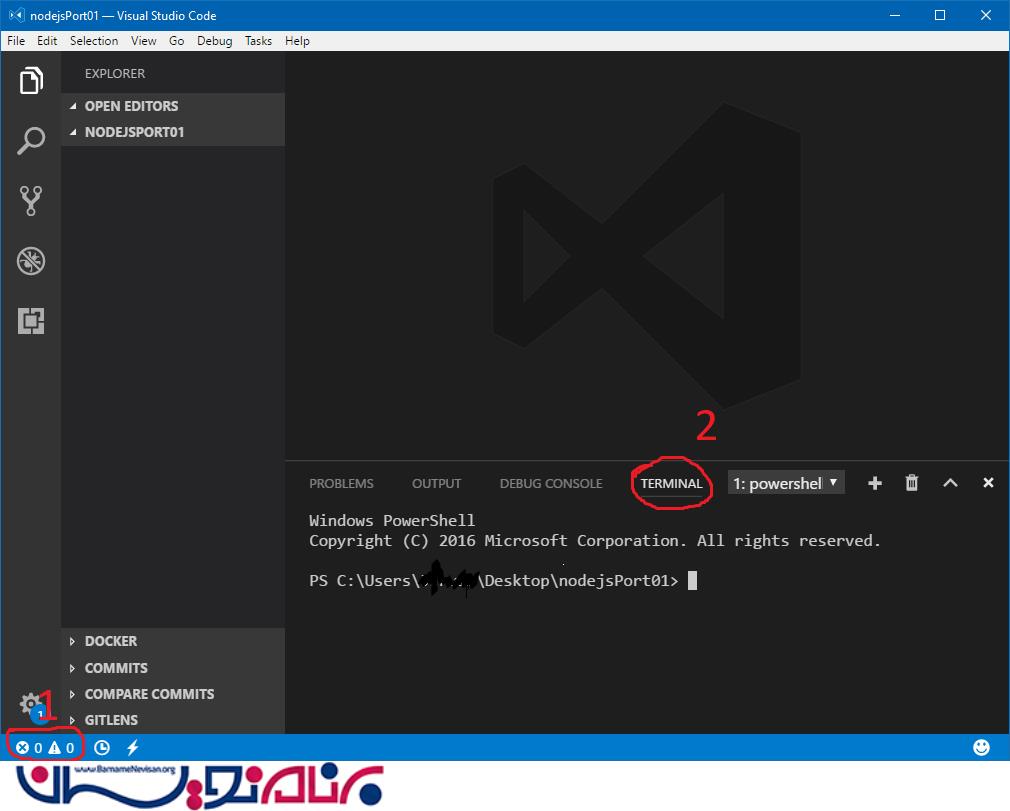Collapse the NODEJSPORT01 folder section
Screen dimensions: 1010x811
tap(173, 132)
